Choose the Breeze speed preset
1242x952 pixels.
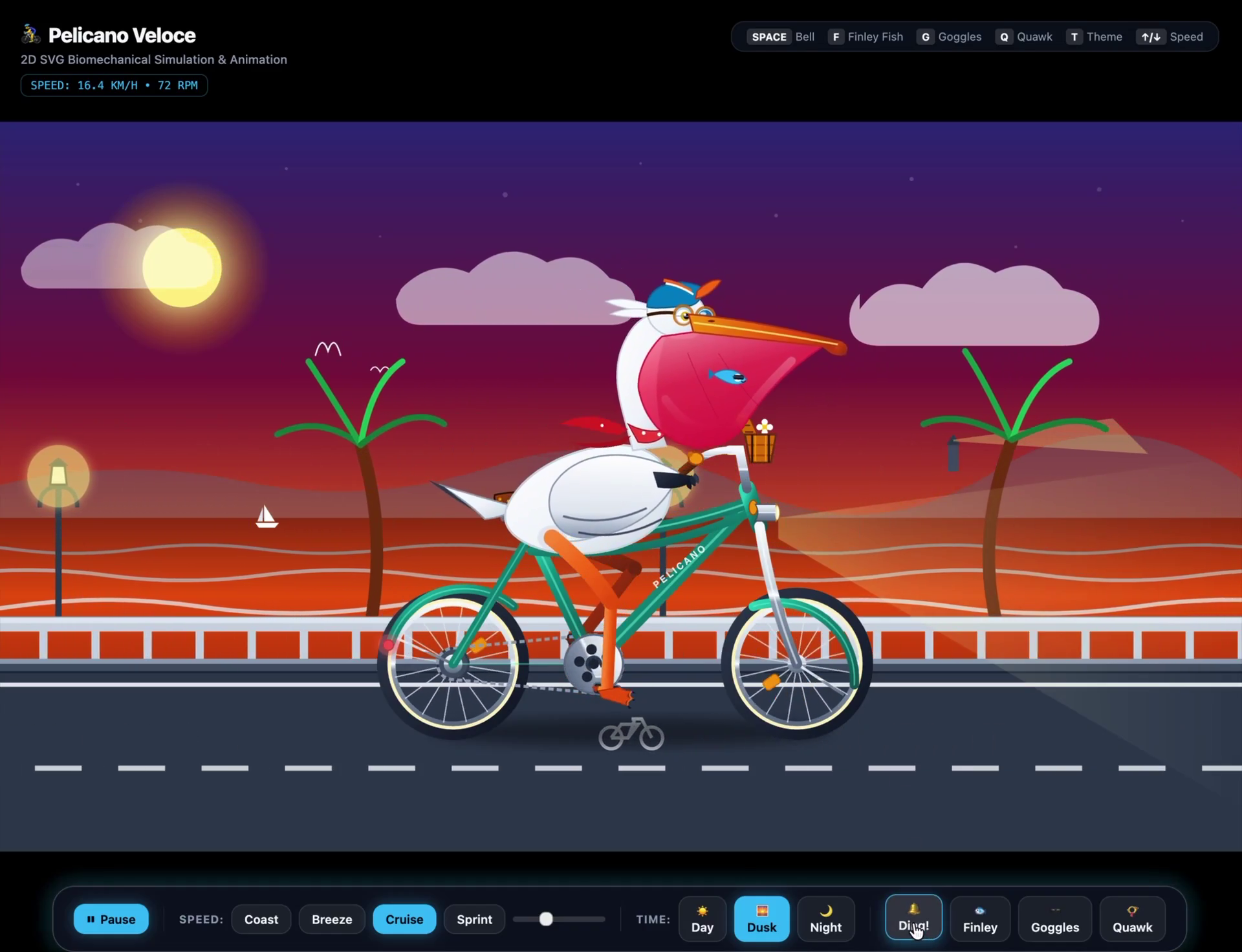332,919
